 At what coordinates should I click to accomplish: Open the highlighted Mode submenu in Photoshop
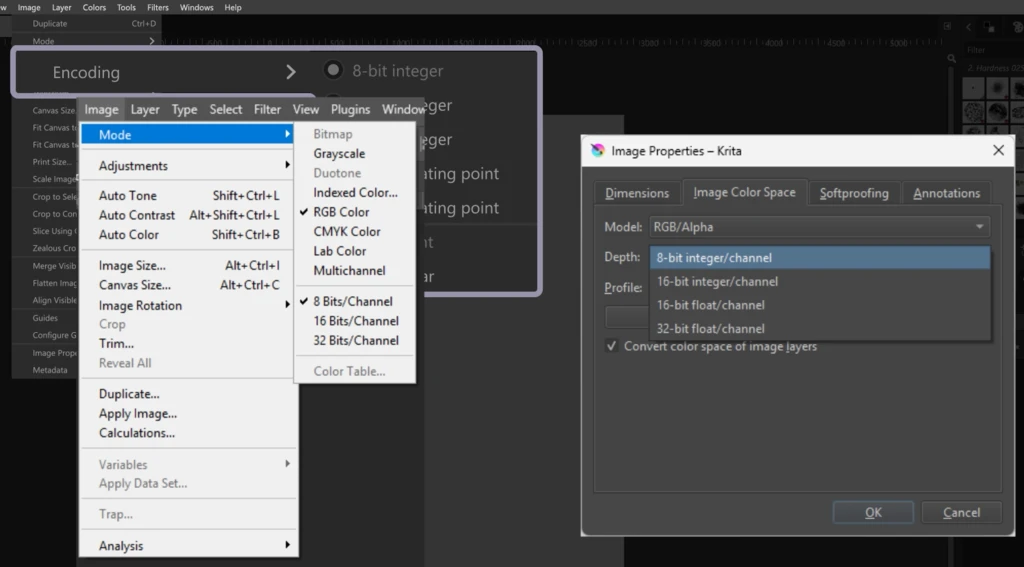[187, 135]
